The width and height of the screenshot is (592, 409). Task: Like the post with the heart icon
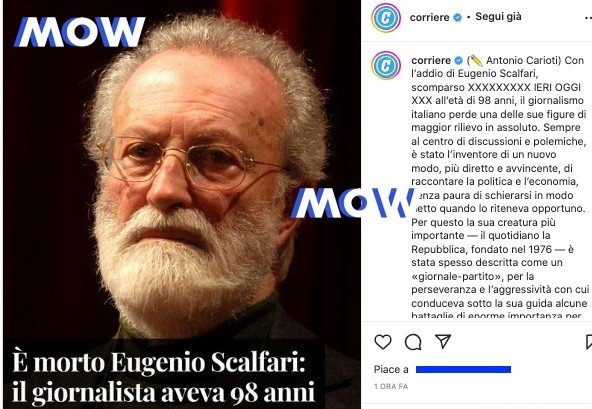tap(383, 342)
